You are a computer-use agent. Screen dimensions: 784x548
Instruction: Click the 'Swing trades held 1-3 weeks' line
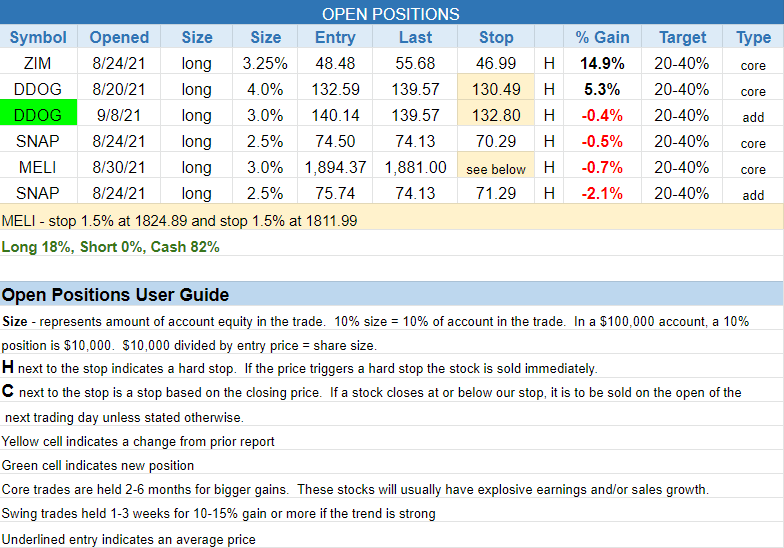[218, 514]
